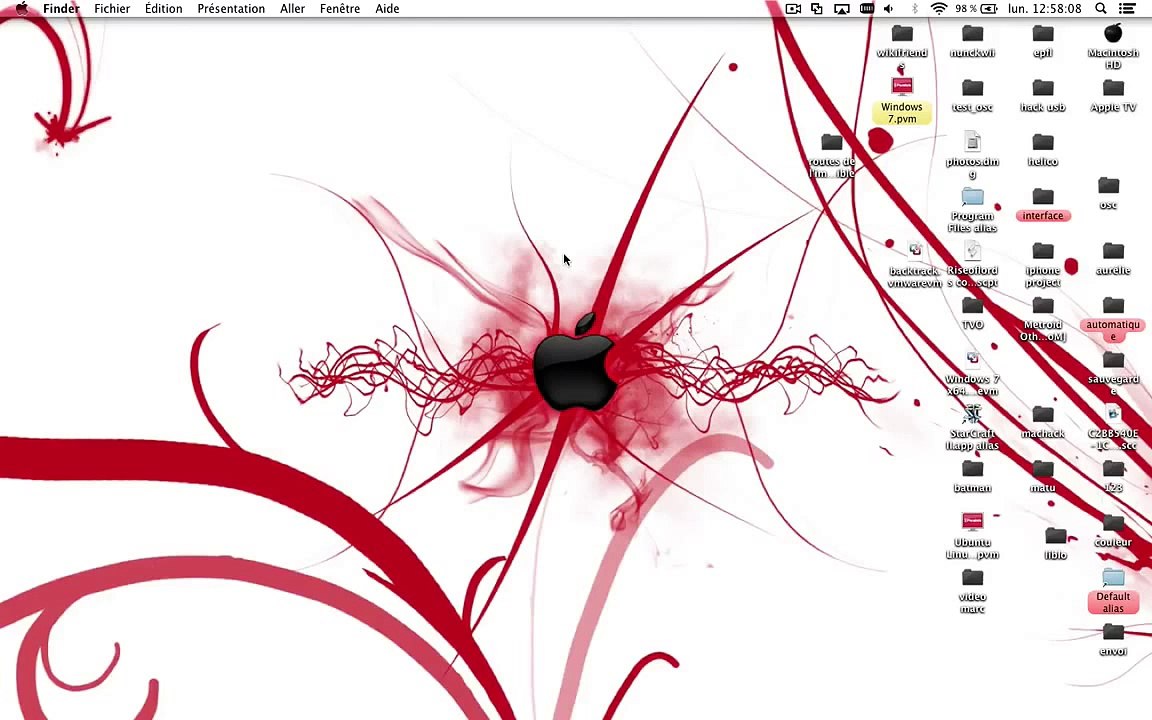Select the Ubuntu Linux pvm virtual machine
Image resolution: width=1152 pixels, height=720 pixels.
point(973,522)
